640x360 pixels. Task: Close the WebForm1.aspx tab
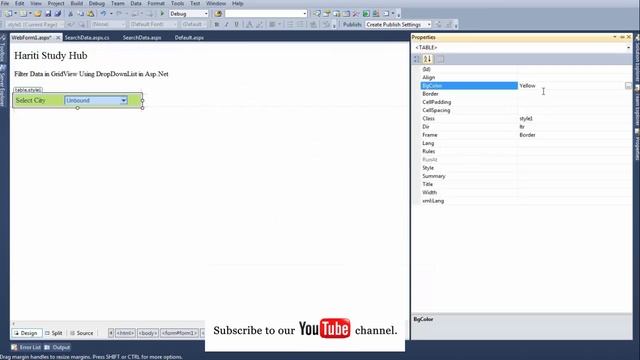tap(58, 38)
